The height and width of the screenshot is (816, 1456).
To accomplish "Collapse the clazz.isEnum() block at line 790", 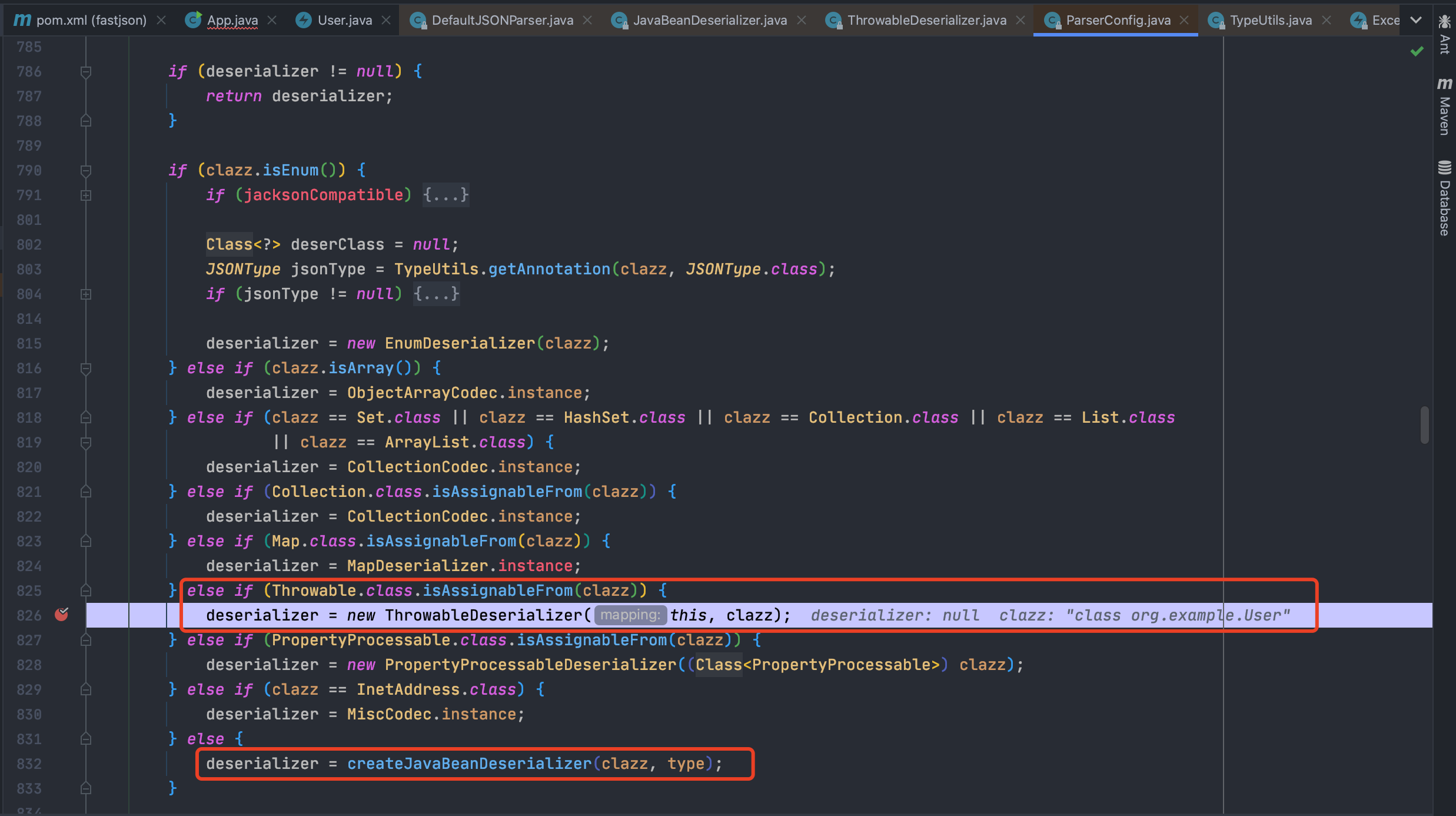I will coord(86,170).
